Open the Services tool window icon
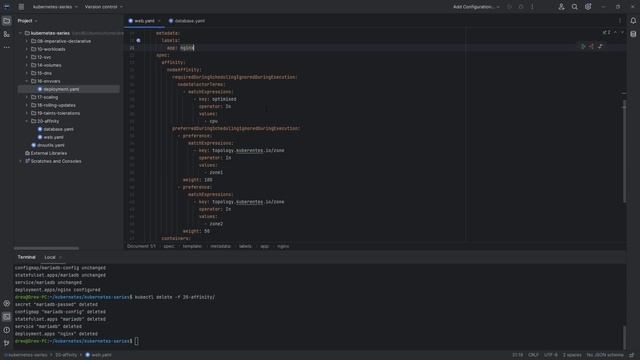Screen dimensions: 640x360 [x=7, y=303]
